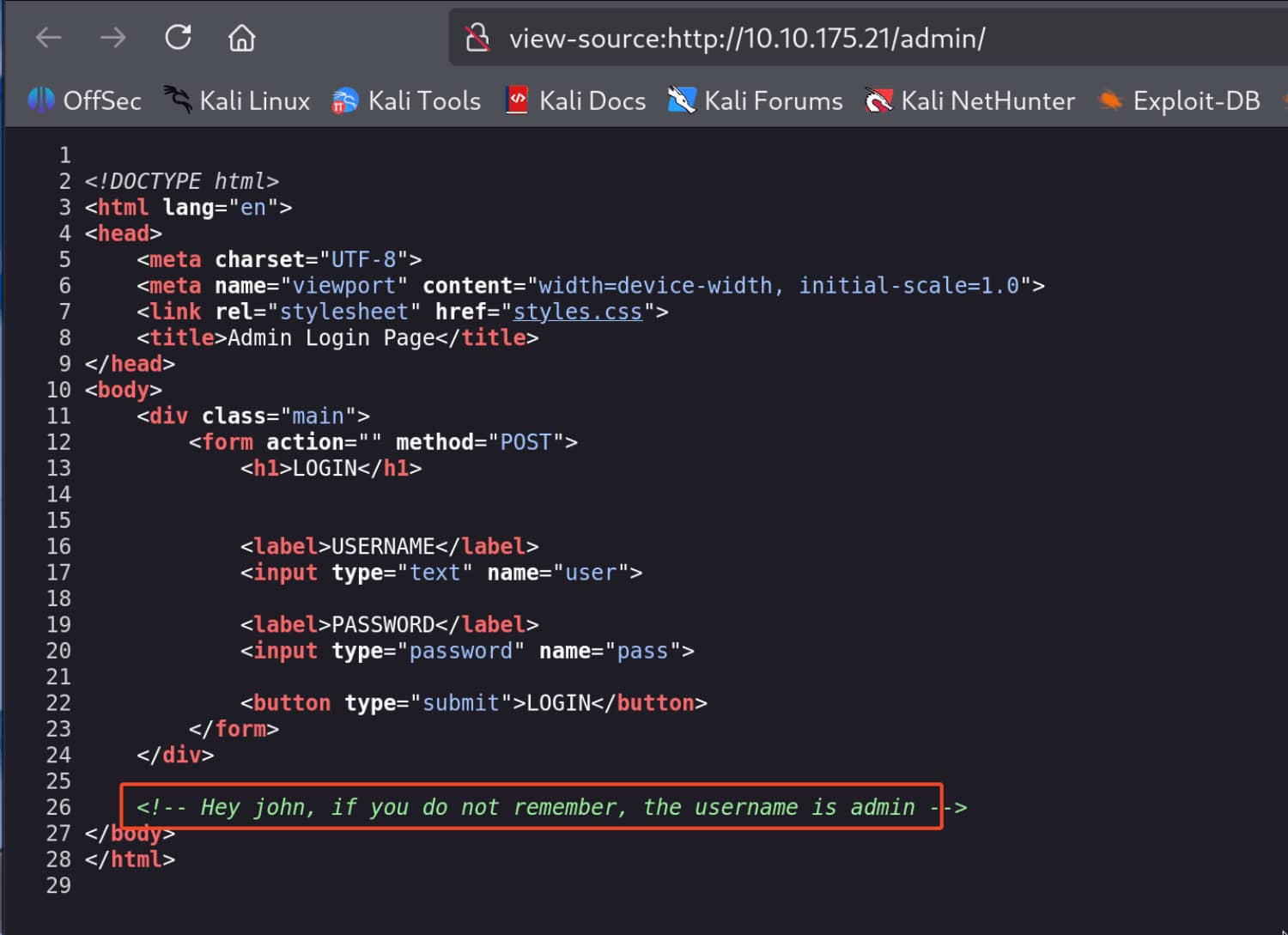Click the browser Back arrow
The image size is (1288, 935).
point(49,38)
